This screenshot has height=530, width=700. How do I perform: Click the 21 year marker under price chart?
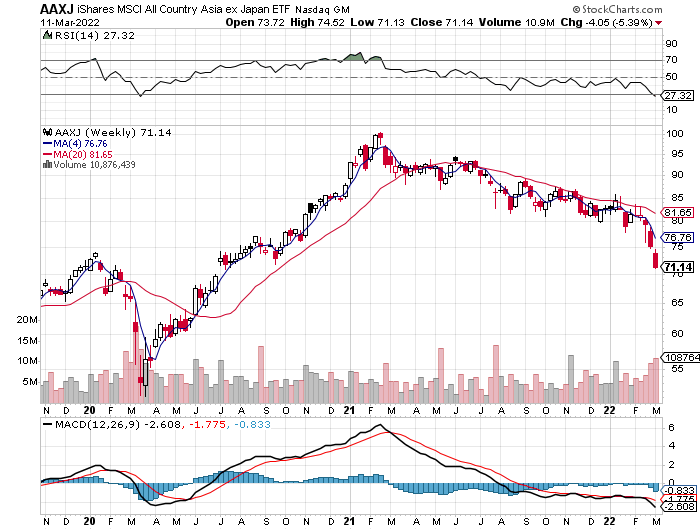point(350,410)
